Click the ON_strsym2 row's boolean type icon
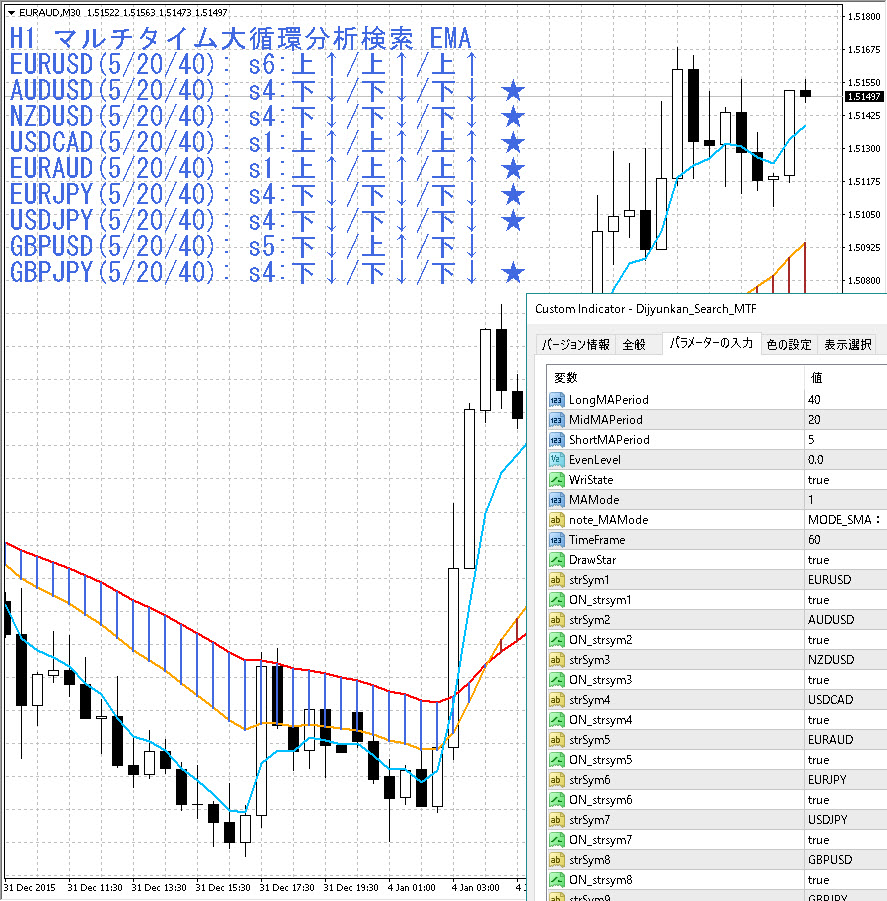The width and height of the screenshot is (887, 901). 556,640
